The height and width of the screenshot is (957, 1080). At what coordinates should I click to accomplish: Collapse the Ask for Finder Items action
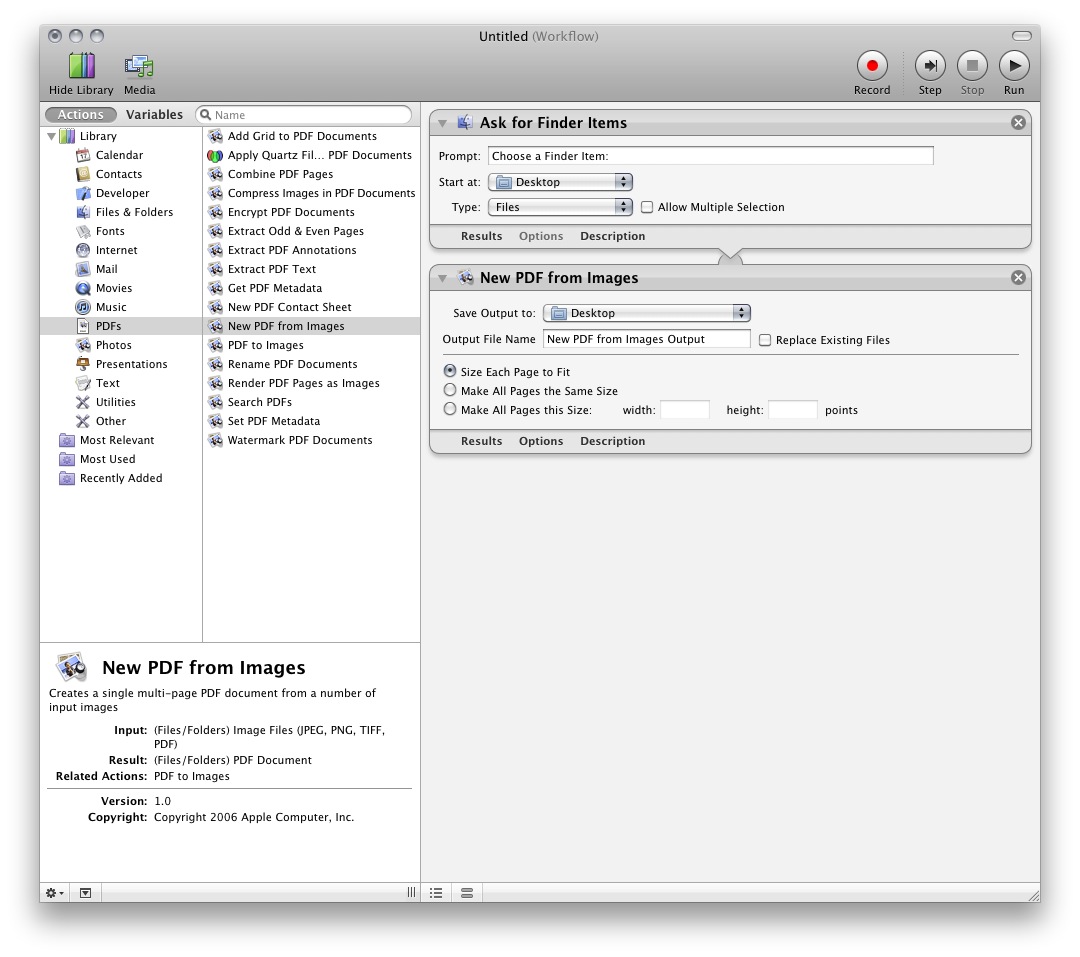443,123
